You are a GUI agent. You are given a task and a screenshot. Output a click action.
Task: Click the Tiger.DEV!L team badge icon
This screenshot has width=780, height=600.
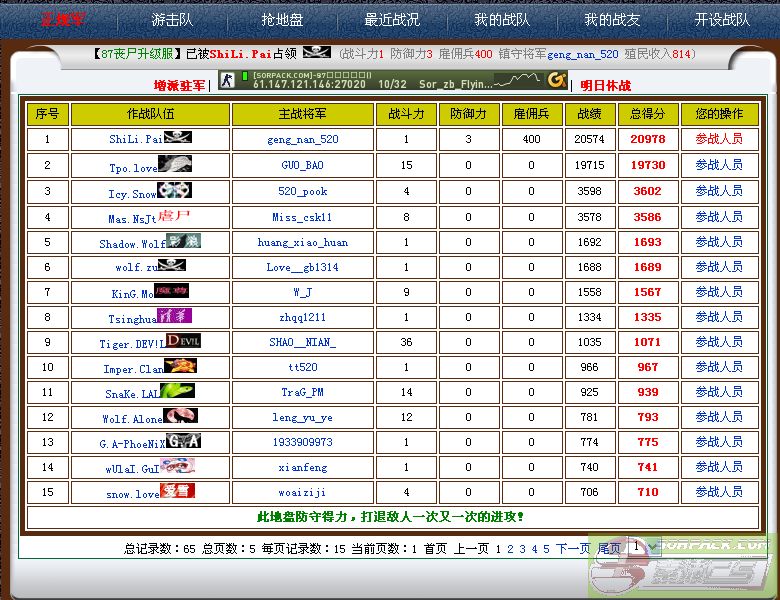coord(182,341)
